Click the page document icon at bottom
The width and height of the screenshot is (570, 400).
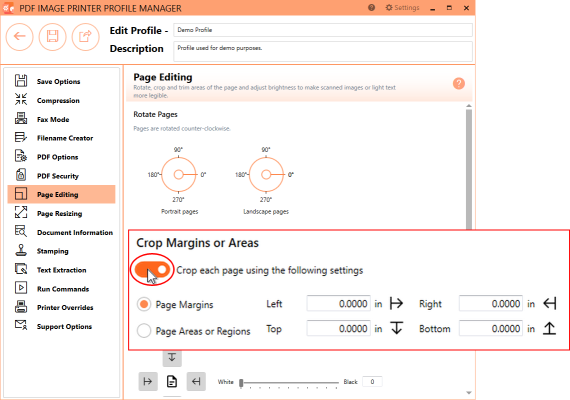[x=172, y=381]
